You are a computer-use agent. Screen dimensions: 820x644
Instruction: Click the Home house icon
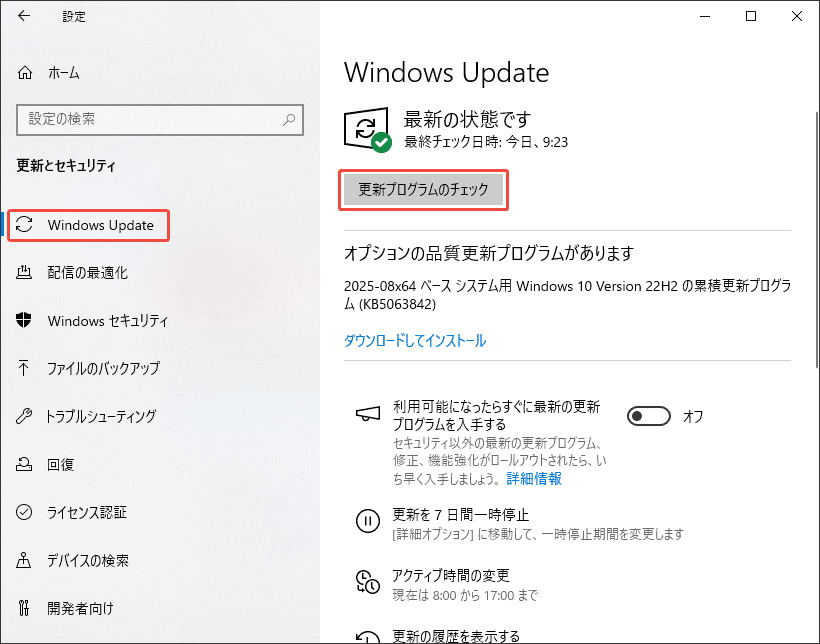[x=25, y=73]
